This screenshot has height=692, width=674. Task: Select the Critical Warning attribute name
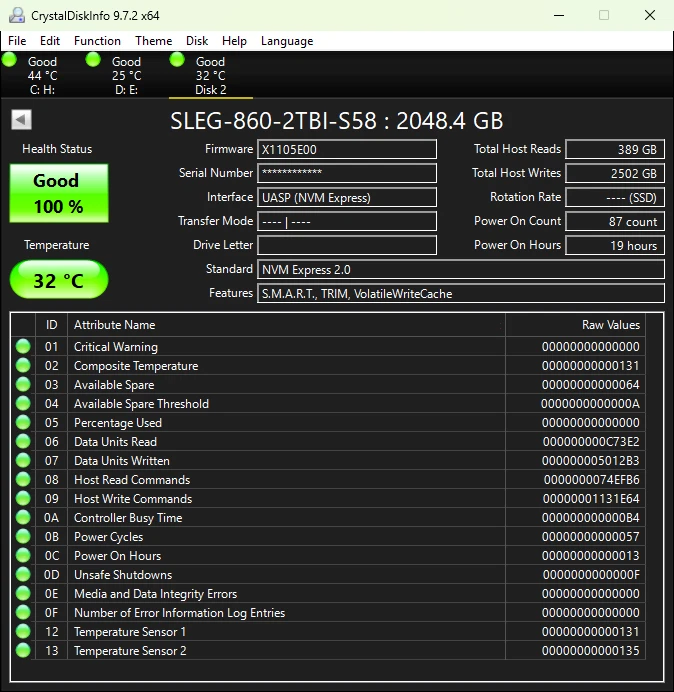(116, 347)
